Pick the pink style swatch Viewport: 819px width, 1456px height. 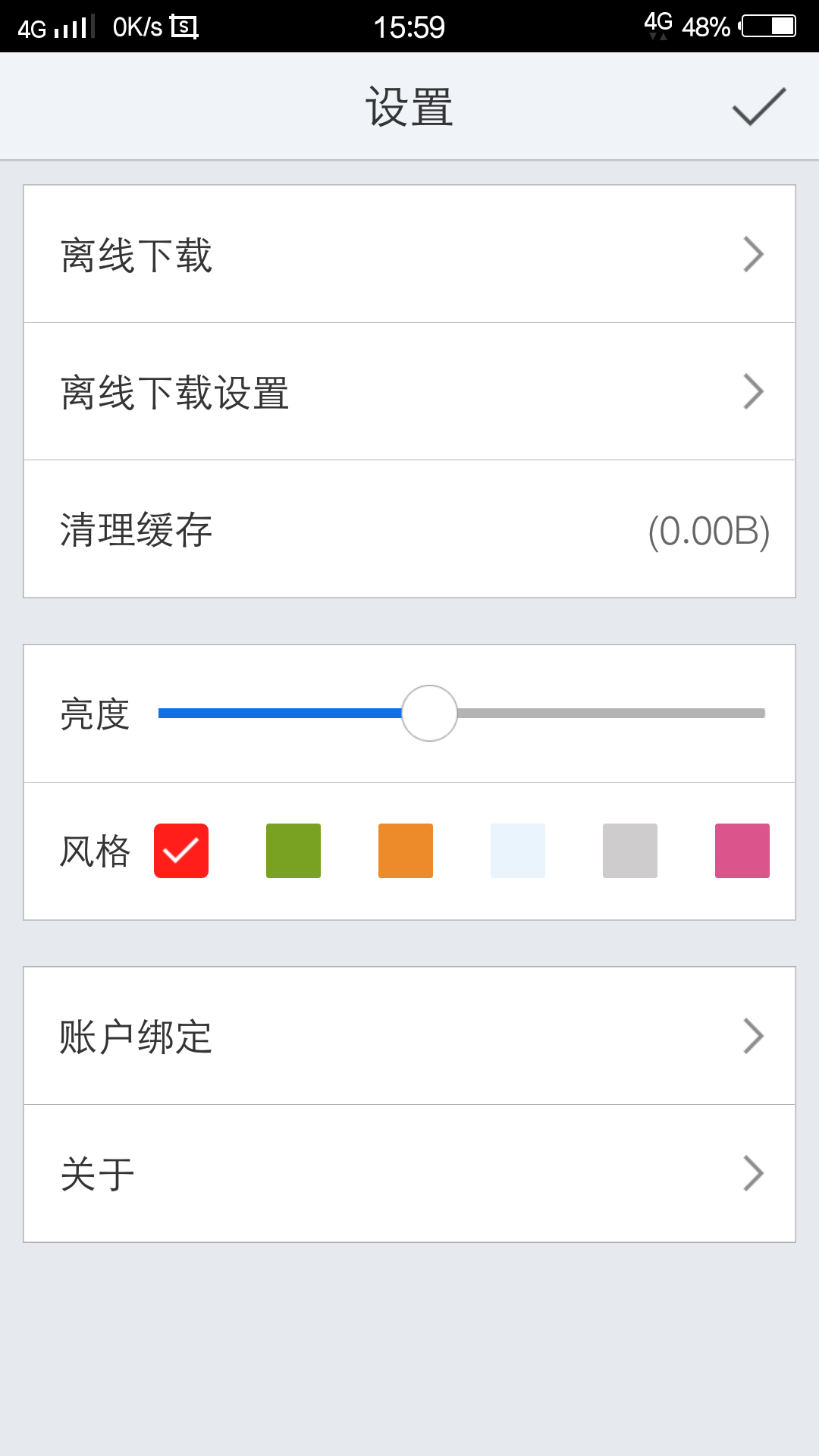coord(742,851)
